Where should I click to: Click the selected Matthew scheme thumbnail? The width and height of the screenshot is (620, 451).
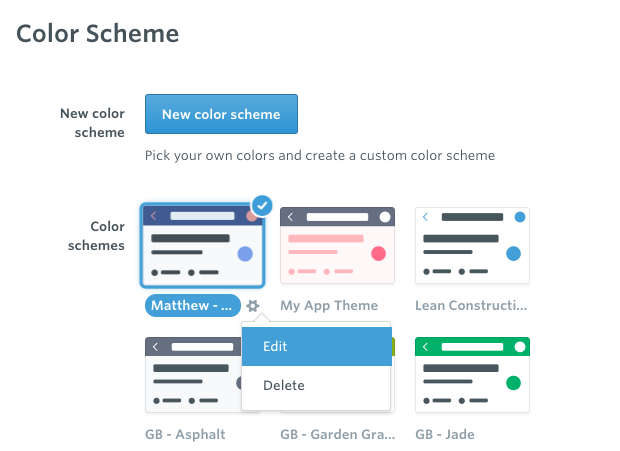(202, 245)
